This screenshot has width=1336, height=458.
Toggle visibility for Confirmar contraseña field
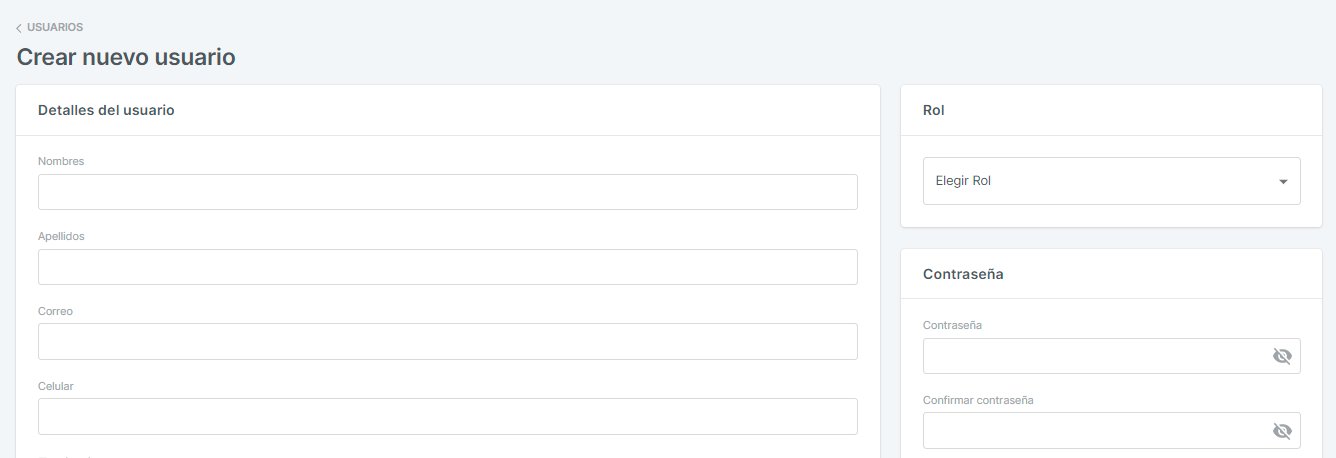tap(1282, 431)
